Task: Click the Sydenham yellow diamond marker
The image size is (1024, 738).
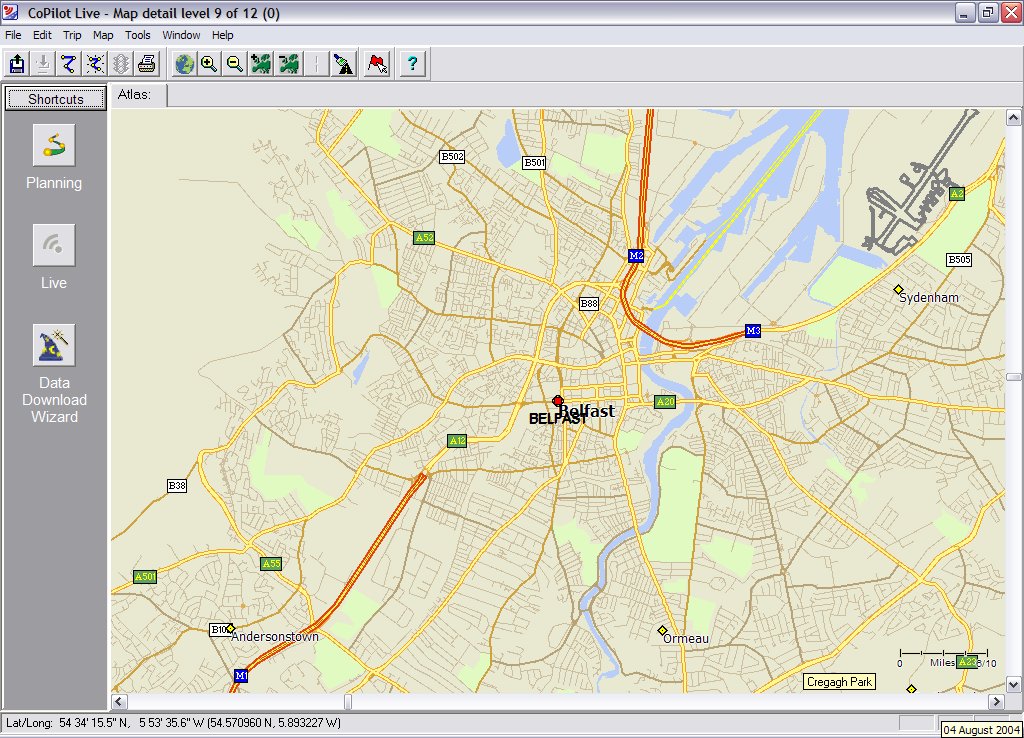Action: [x=899, y=289]
